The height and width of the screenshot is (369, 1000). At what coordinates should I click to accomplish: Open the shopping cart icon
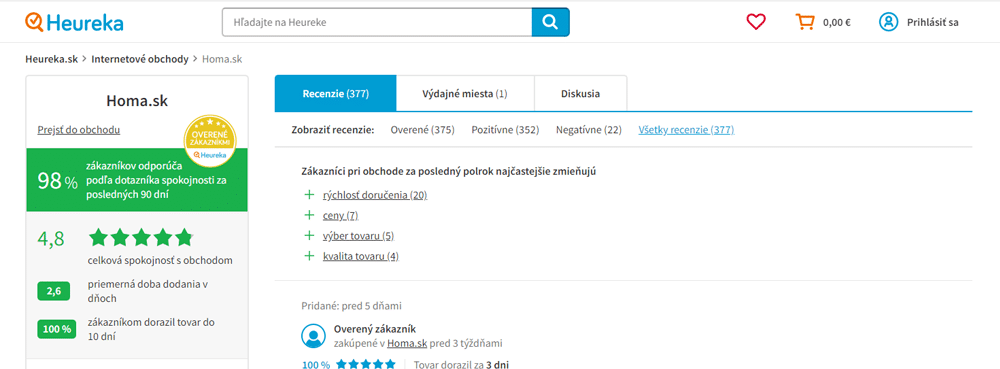pos(805,22)
